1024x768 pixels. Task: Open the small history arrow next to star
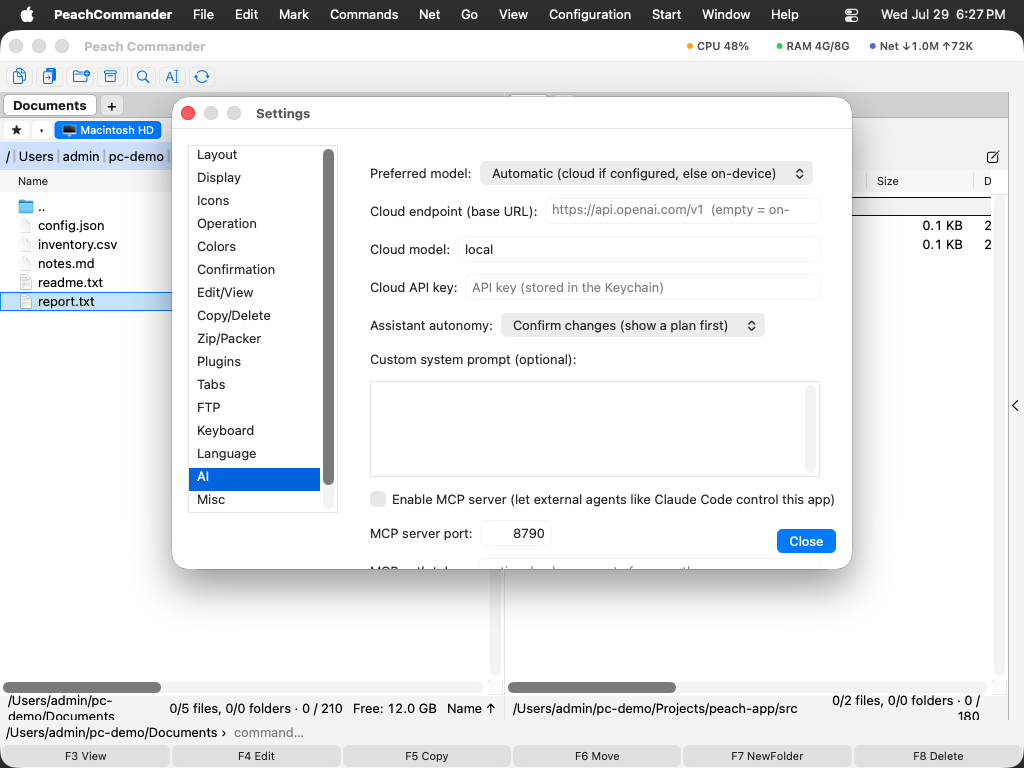[x=41, y=130]
